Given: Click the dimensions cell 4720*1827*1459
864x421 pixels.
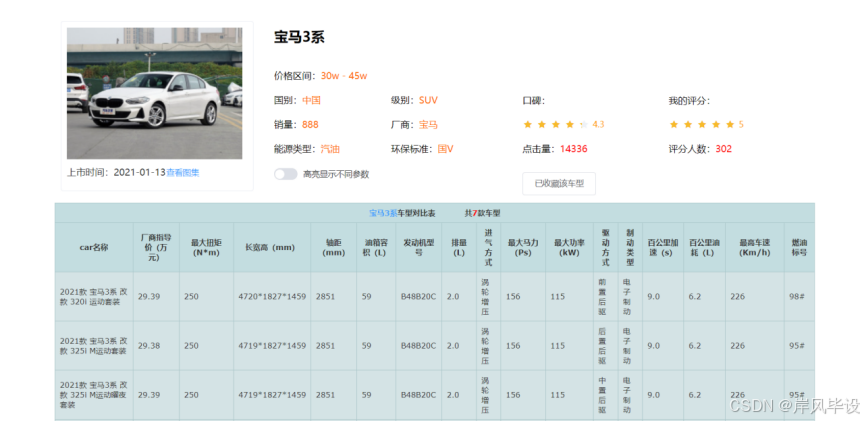Looking at the screenshot, I should (272, 296).
